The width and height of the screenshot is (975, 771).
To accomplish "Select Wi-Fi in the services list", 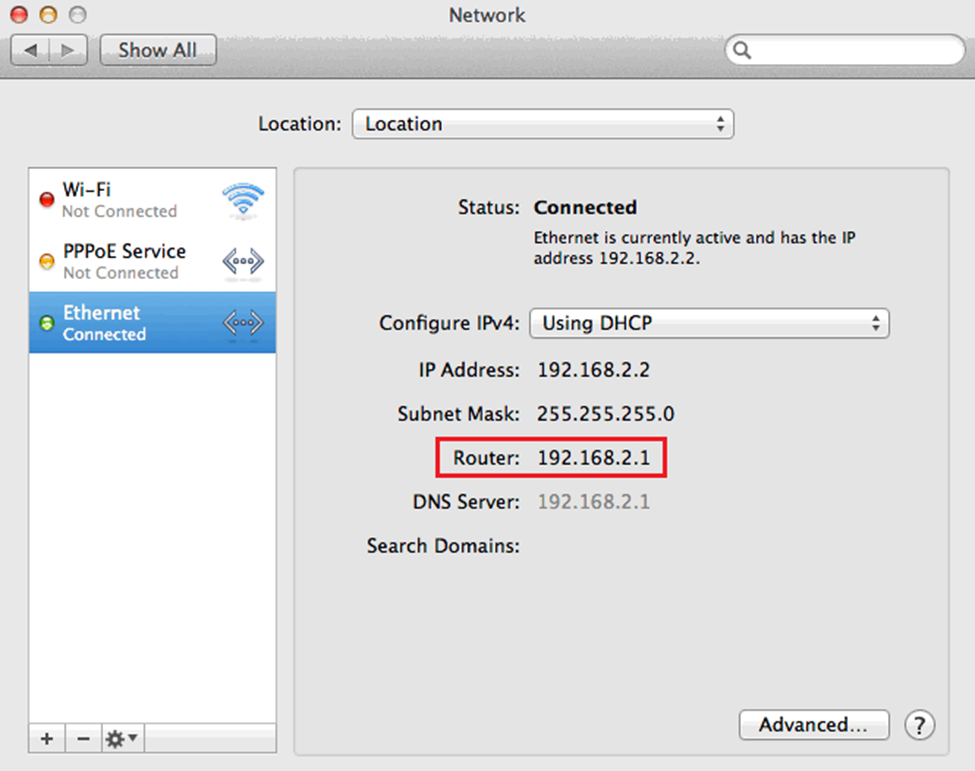I will tap(120, 200).
